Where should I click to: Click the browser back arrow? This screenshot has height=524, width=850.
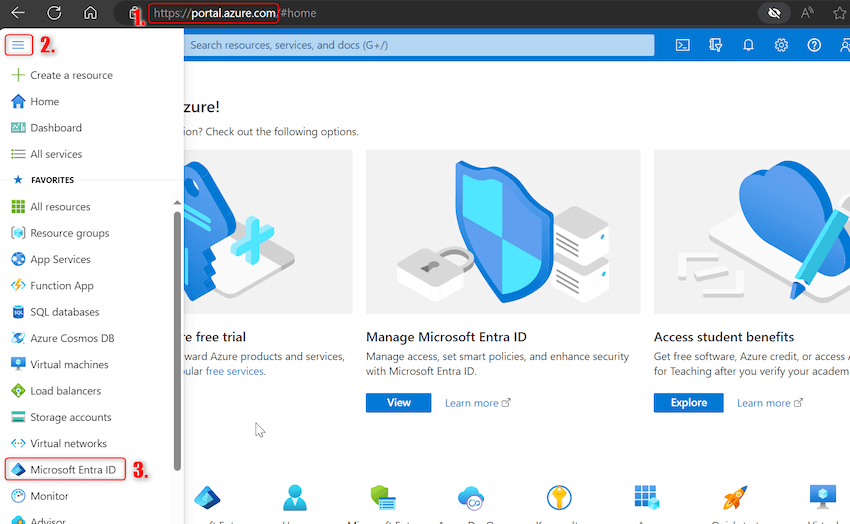coord(17,12)
